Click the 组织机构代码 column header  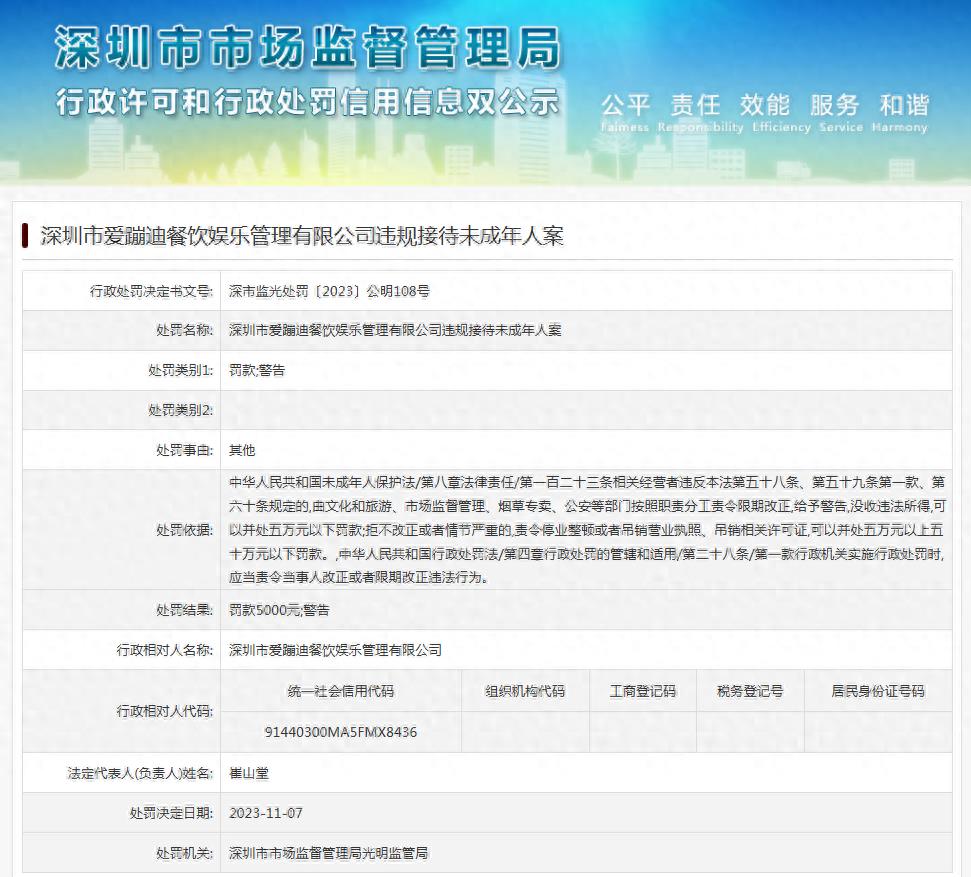click(x=525, y=691)
